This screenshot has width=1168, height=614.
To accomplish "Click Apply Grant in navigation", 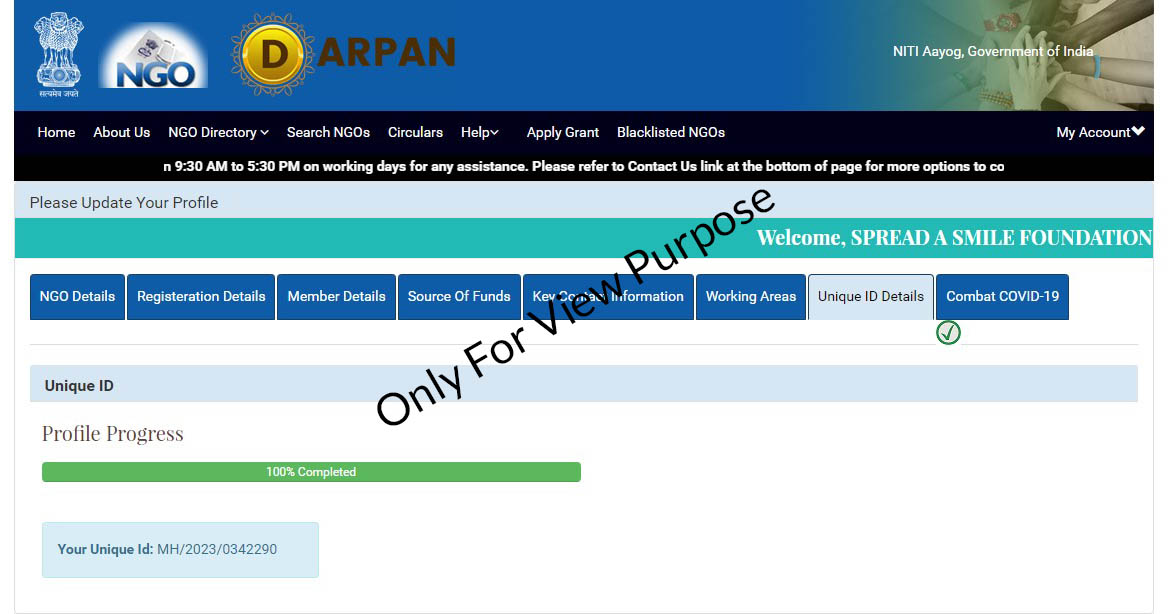I will click(x=562, y=132).
